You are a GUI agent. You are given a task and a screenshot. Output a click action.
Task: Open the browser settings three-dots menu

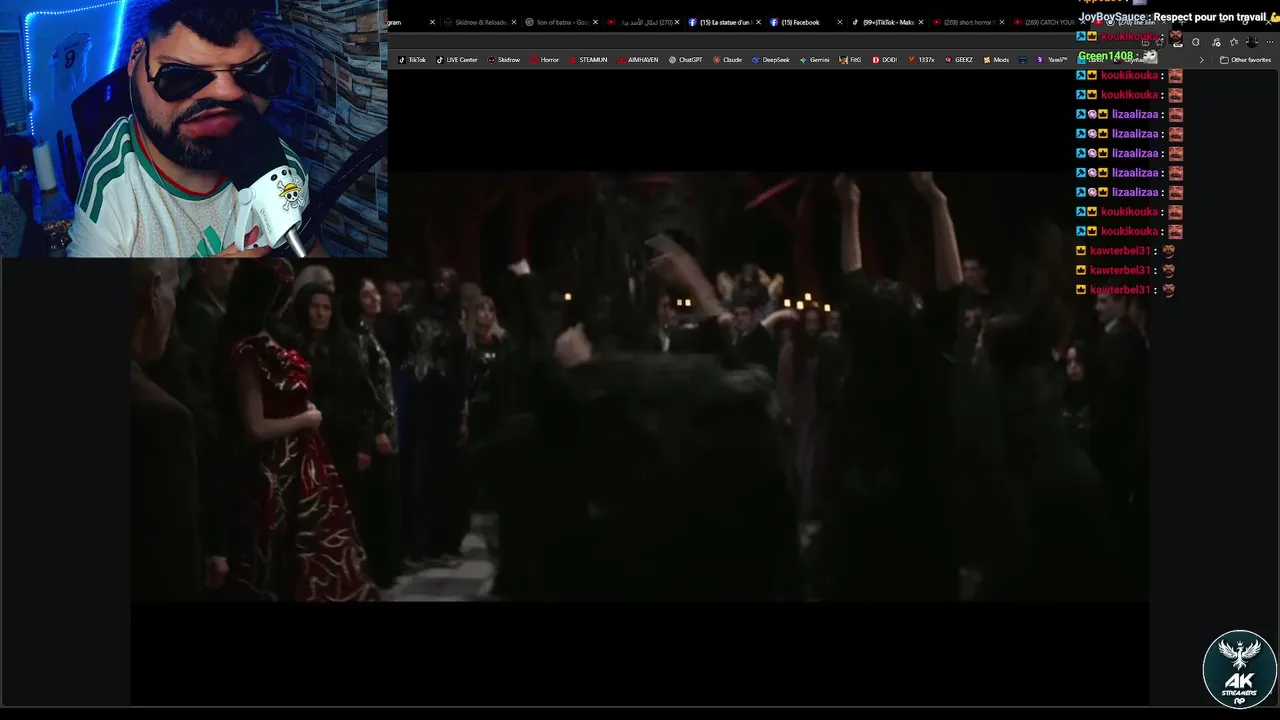pyautogui.click(x=1270, y=42)
